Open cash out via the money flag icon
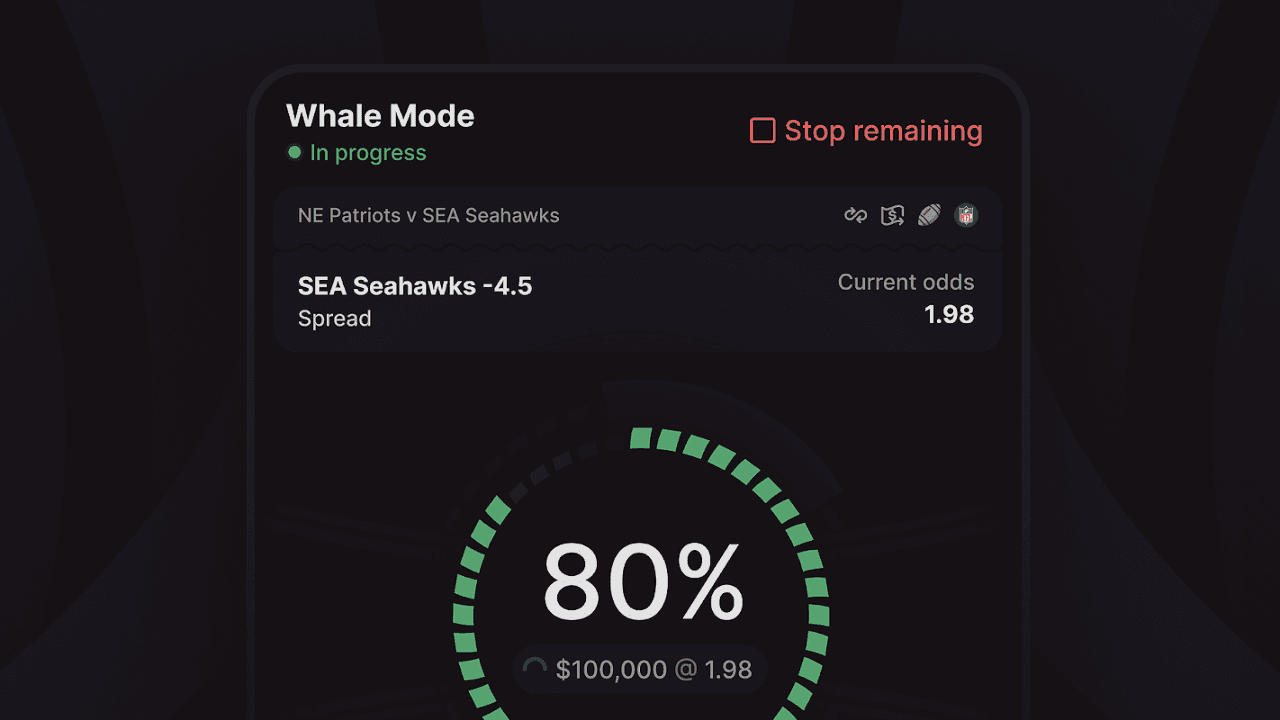Viewport: 1280px width, 720px height. pyautogui.click(x=892, y=215)
